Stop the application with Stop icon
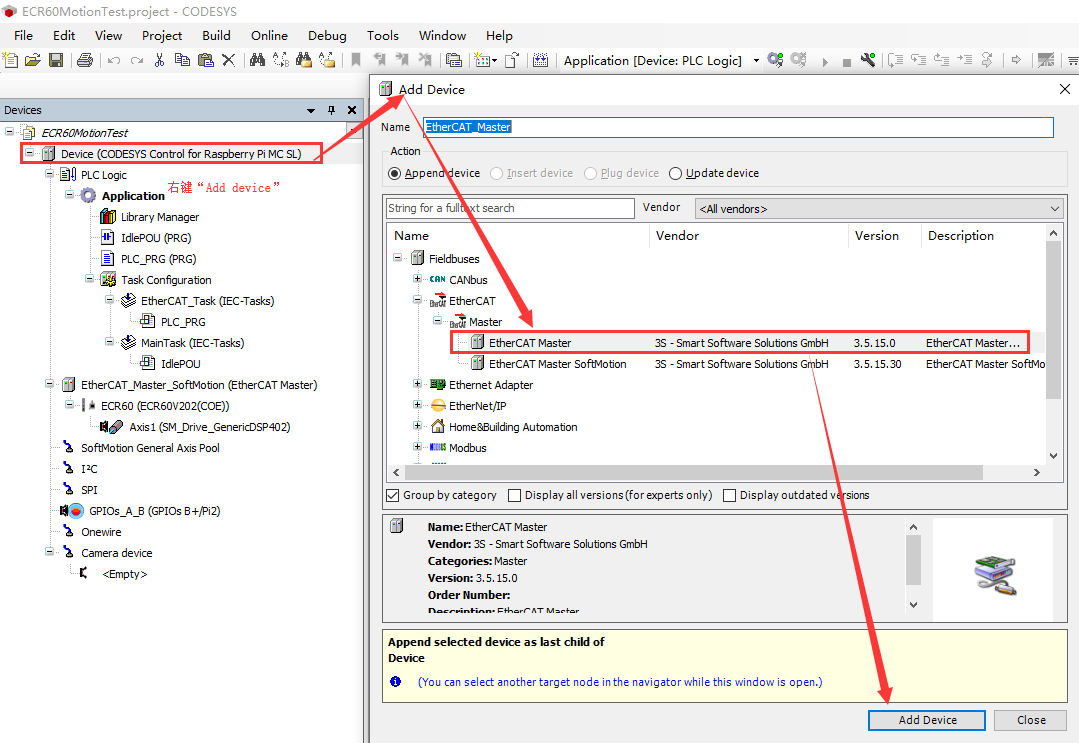Viewport: 1079px width, 743px height. pyautogui.click(x=846, y=62)
